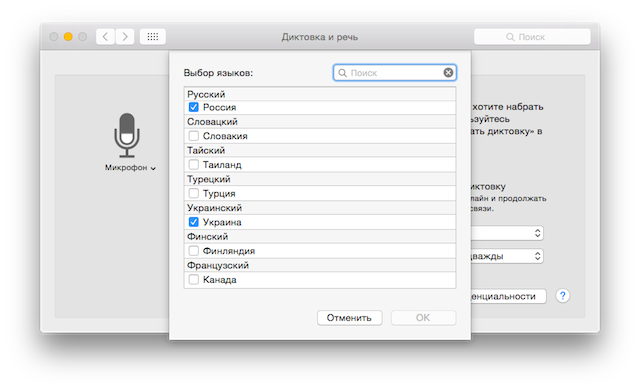640x390 pixels.
Task: Select the Тайский group header
Action: 320,150
